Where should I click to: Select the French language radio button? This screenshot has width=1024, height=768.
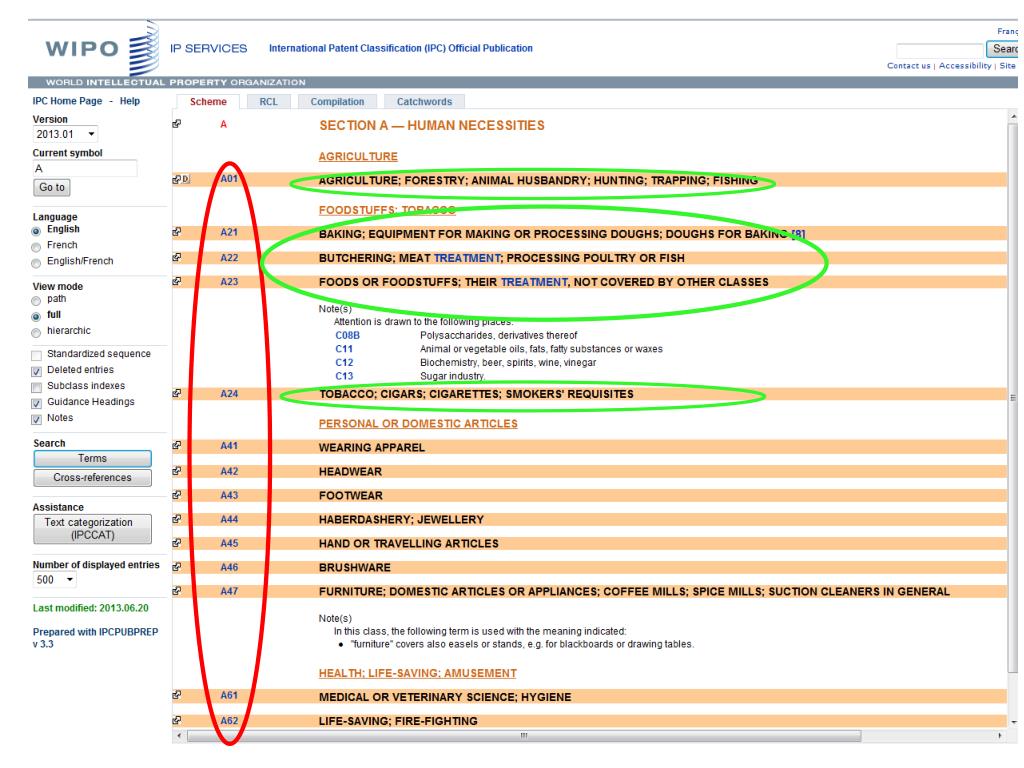point(36,247)
